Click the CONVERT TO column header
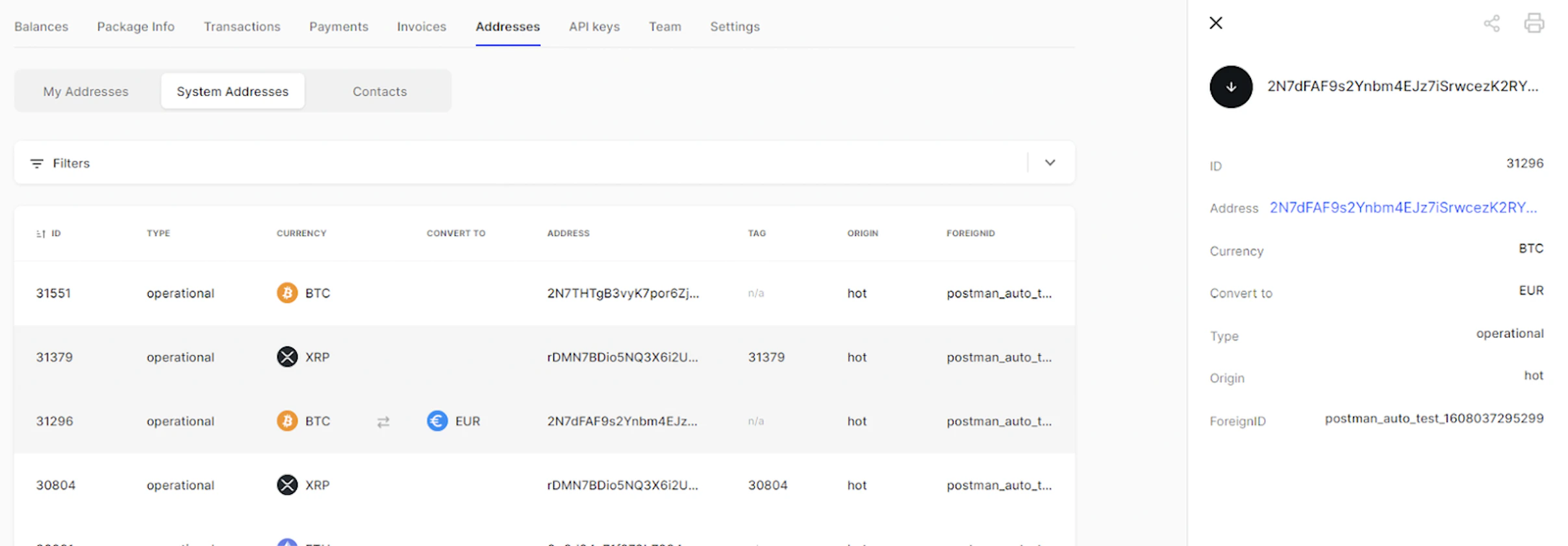 coord(456,233)
